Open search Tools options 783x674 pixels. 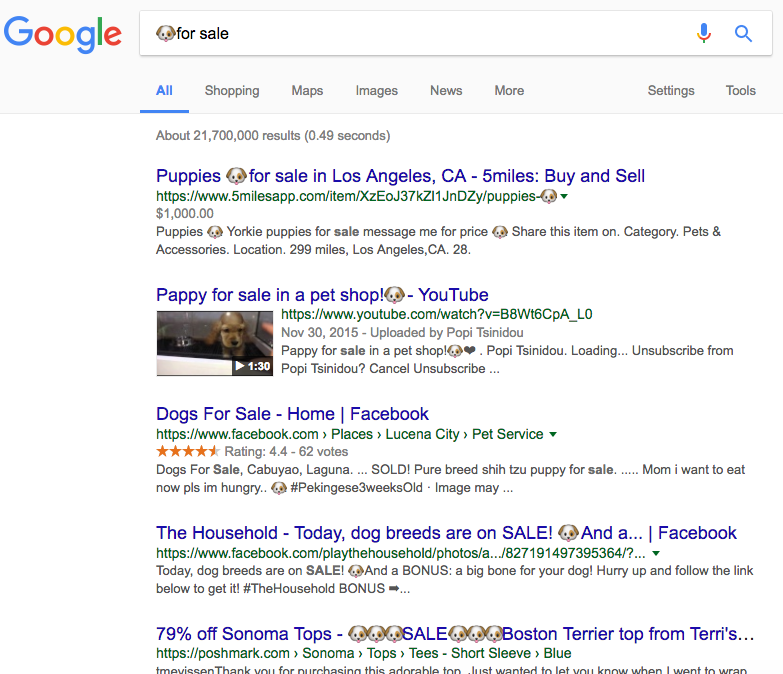tap(741, 90)
